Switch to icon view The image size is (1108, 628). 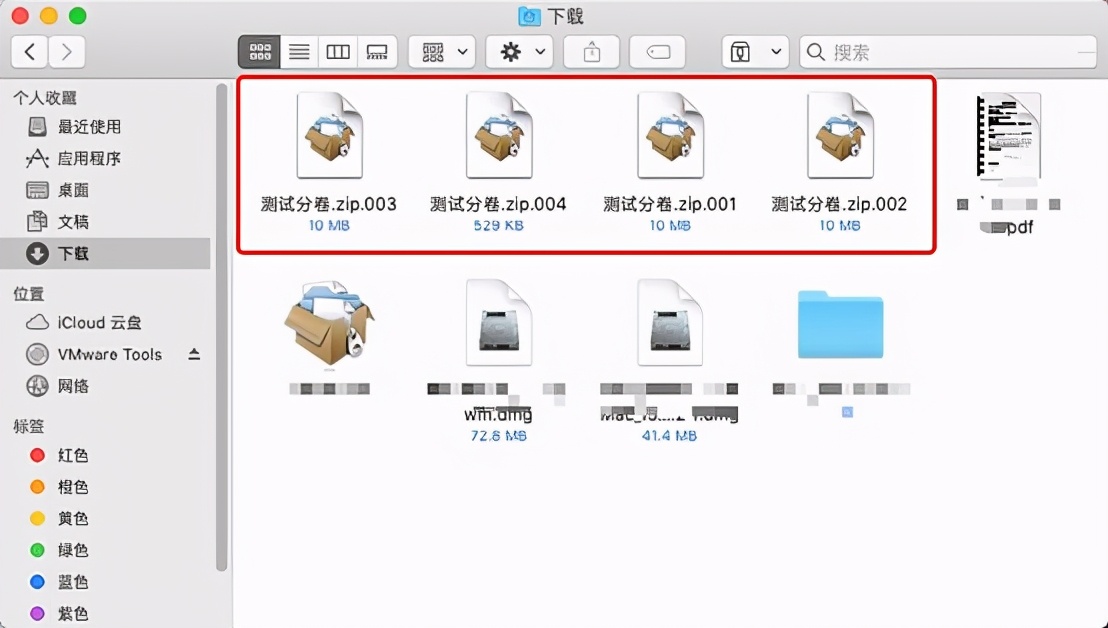coord(259,52)
